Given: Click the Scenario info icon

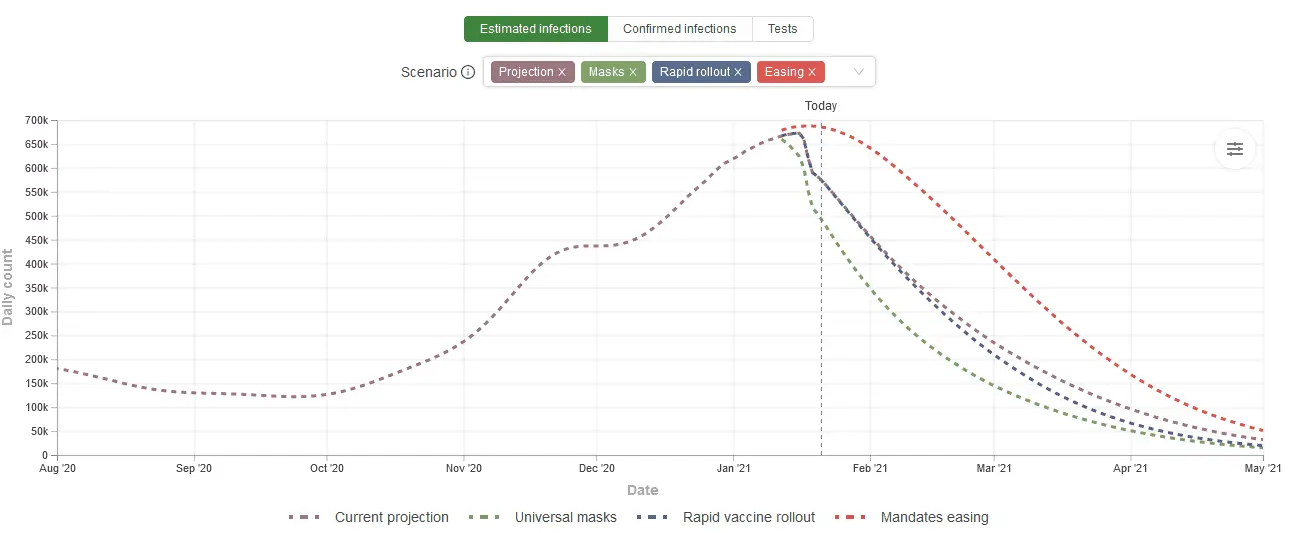Looking at the screenshot, I should (x=467, y=72).
